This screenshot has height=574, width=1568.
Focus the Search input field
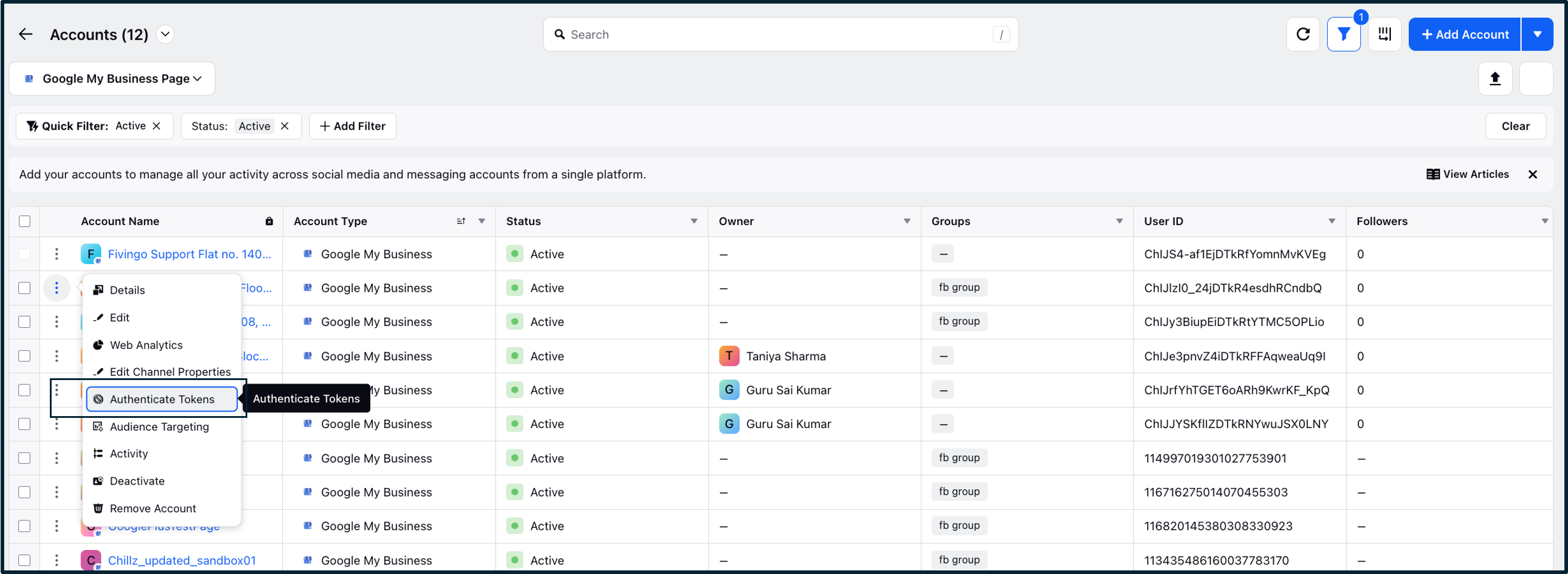coord(780,35)
